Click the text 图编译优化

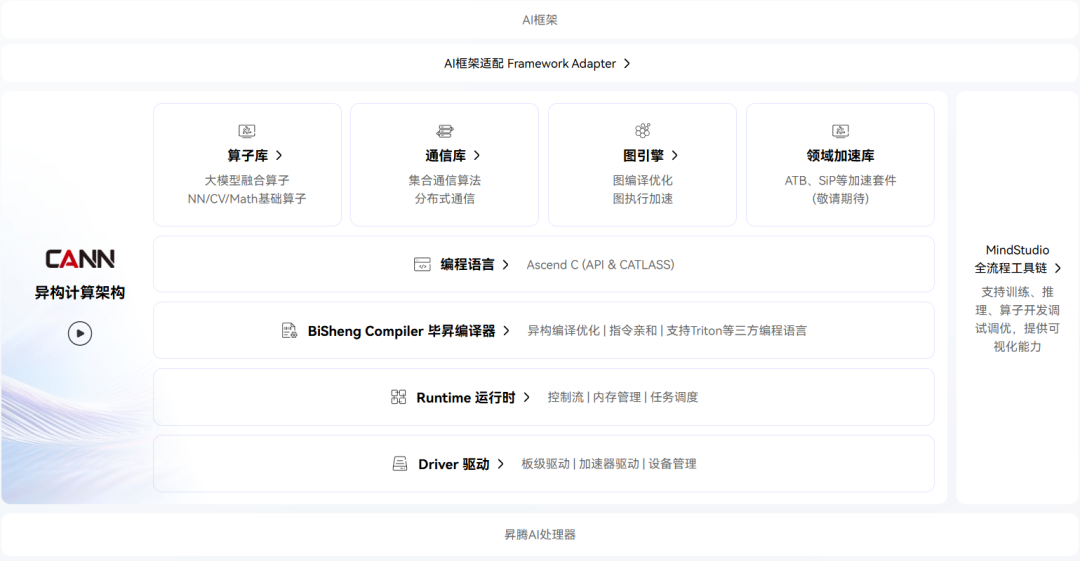tap(643, 181)
